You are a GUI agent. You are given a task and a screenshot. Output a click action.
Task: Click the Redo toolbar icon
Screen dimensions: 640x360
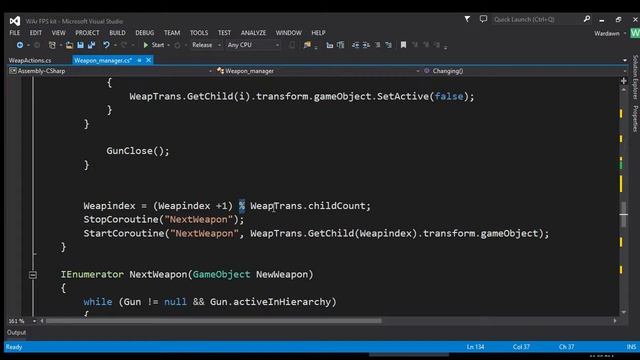(x=124, y=45)
